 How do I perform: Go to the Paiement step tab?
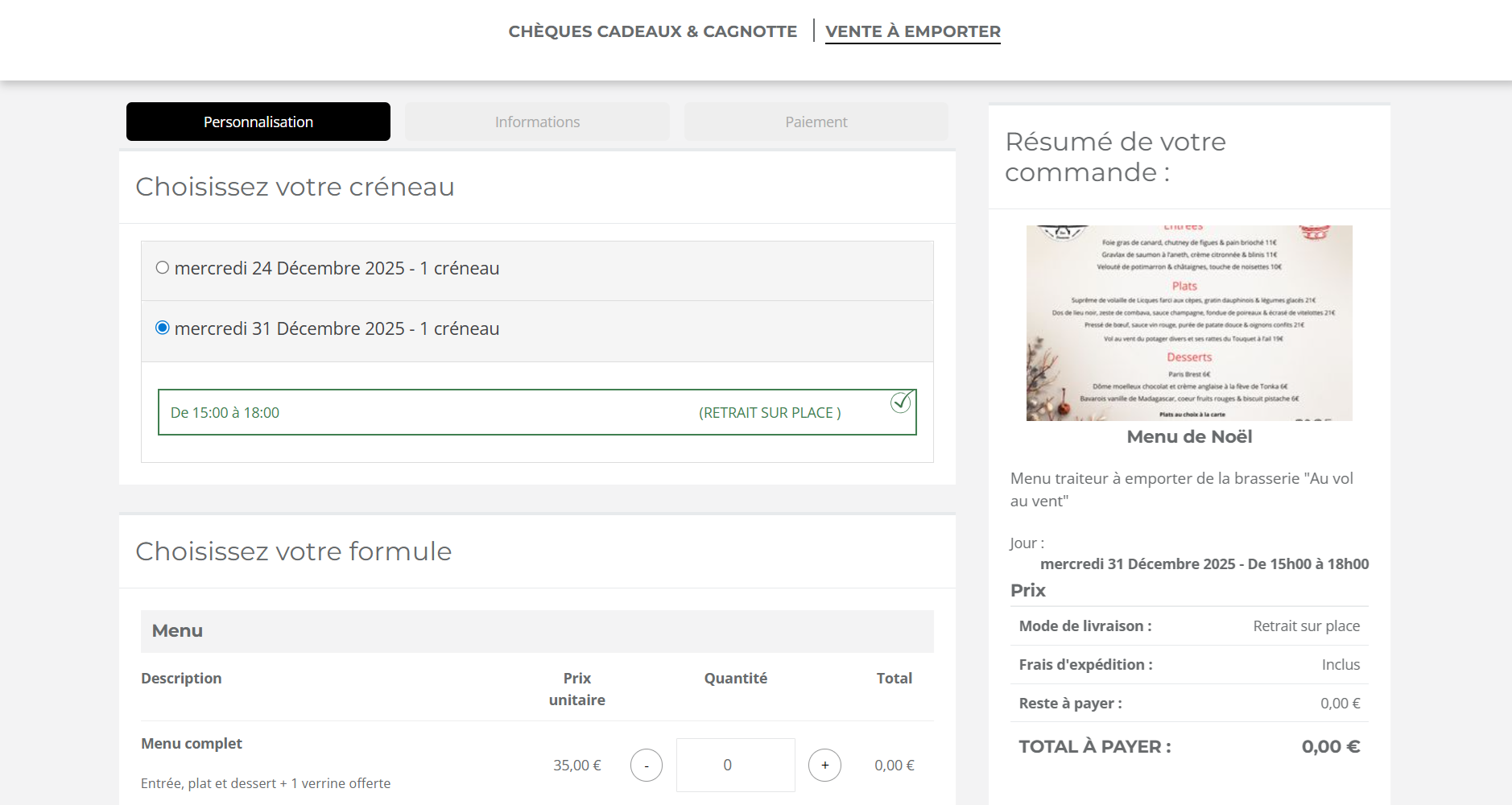tap(816, 122)
